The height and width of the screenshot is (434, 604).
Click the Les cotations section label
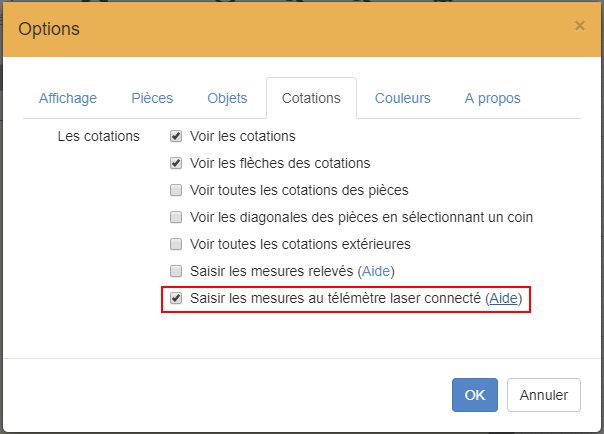[x=99, y=136]
